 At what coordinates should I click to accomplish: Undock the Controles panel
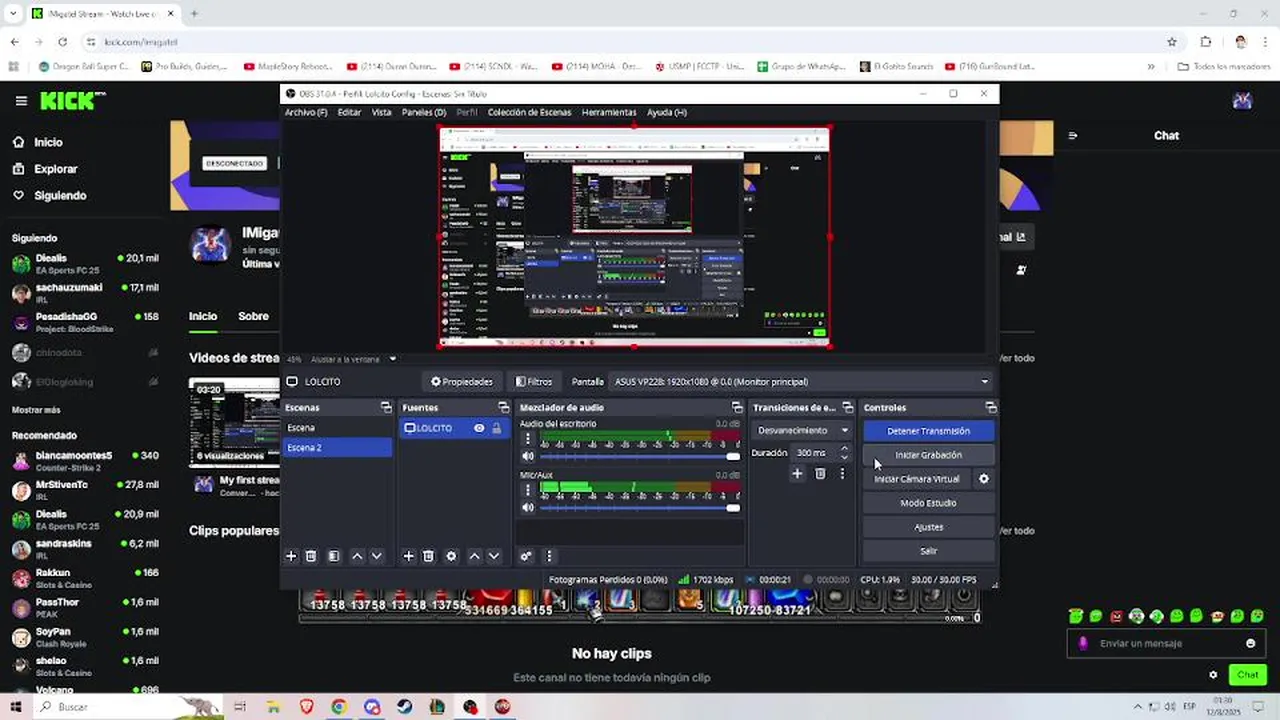coord(991,408)
